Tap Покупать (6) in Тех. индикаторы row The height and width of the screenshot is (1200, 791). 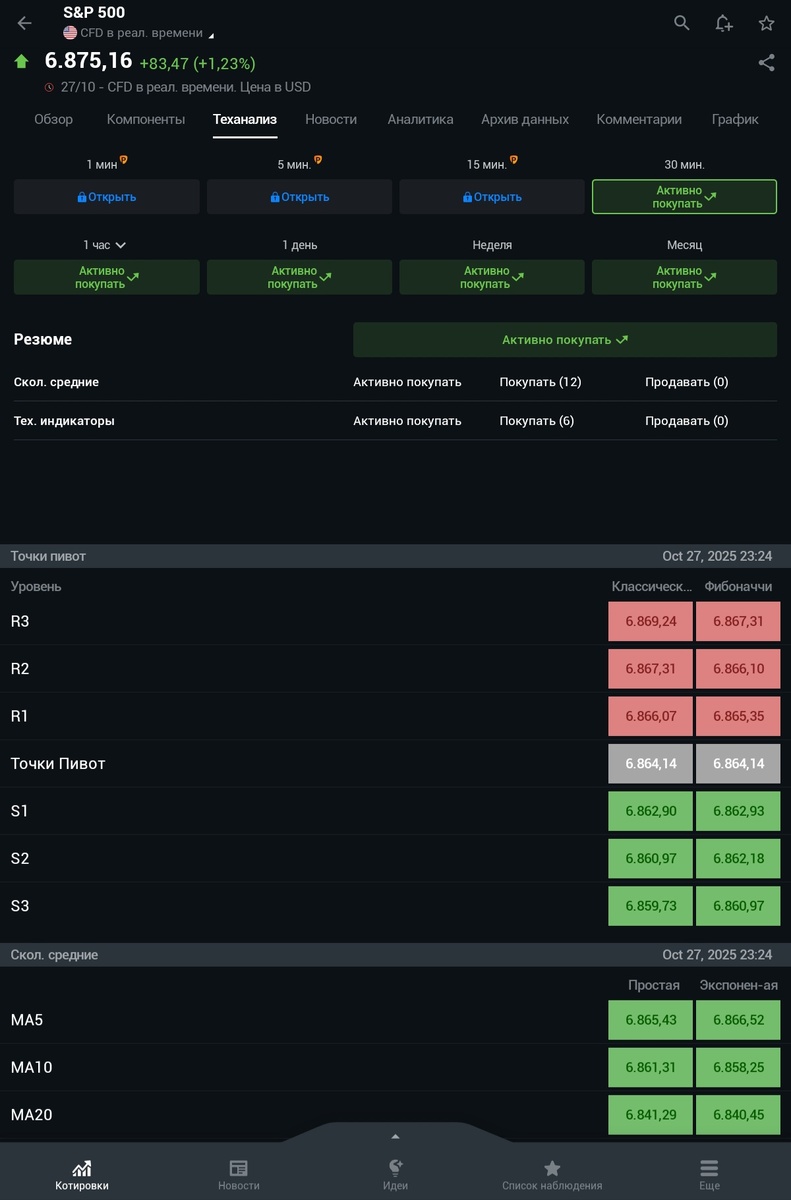coord(537,421)
